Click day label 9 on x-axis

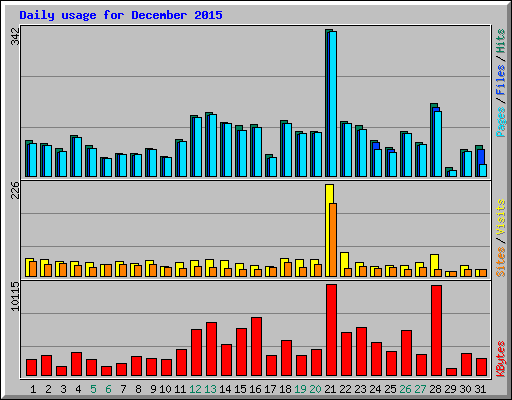153,389
